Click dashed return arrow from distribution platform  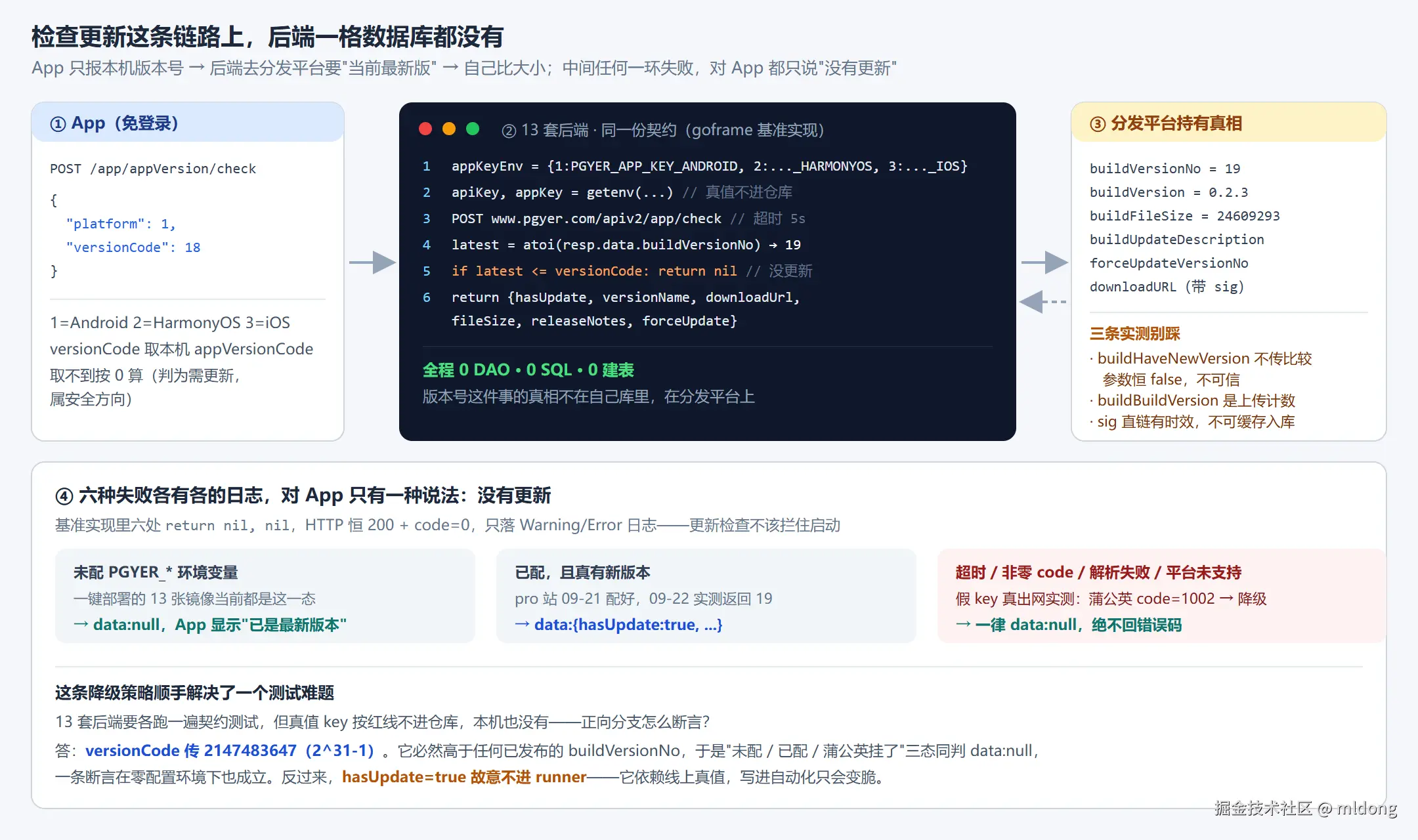(1043, 302)
